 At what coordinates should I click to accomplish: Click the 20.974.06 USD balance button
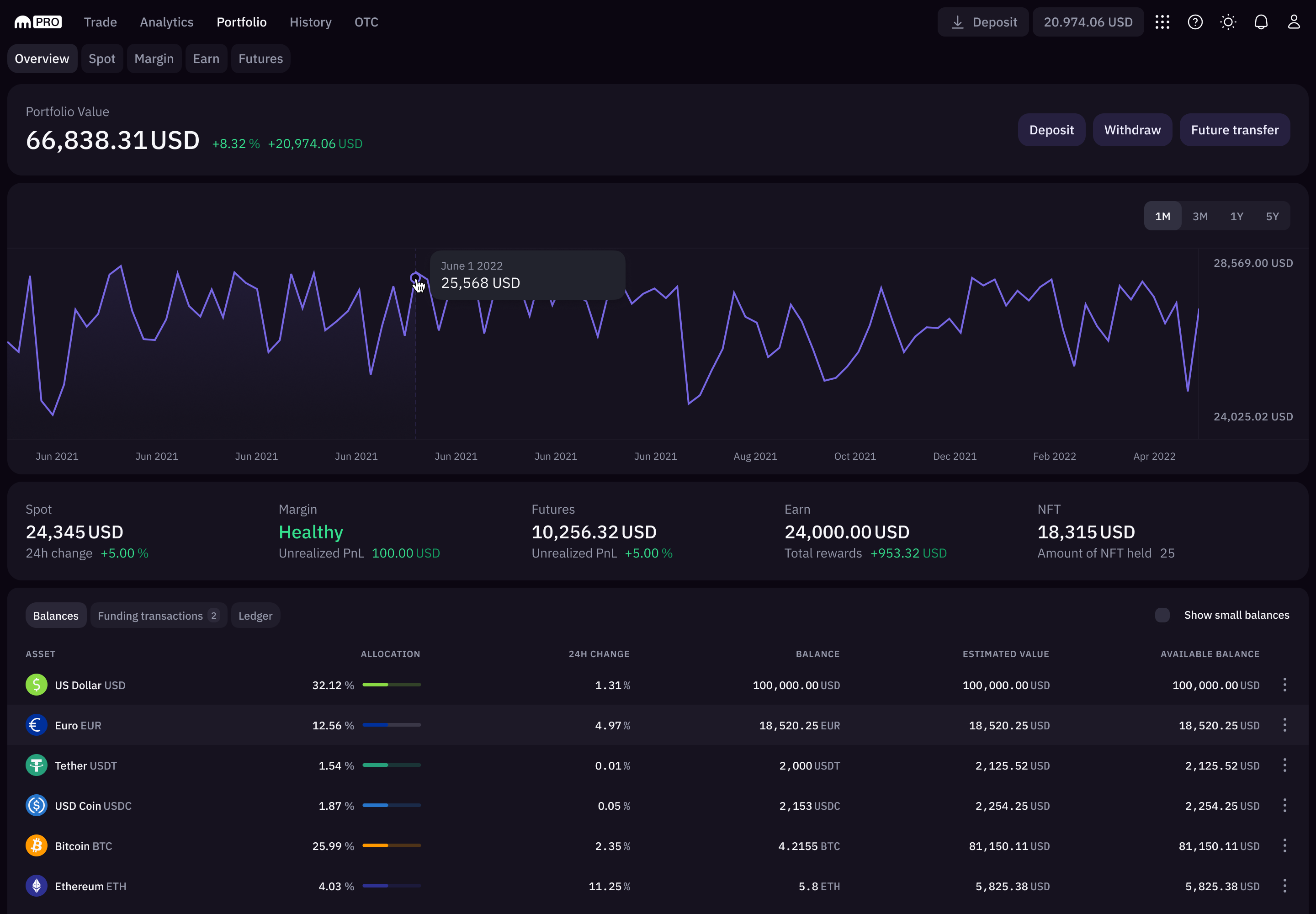[1088, 22]
